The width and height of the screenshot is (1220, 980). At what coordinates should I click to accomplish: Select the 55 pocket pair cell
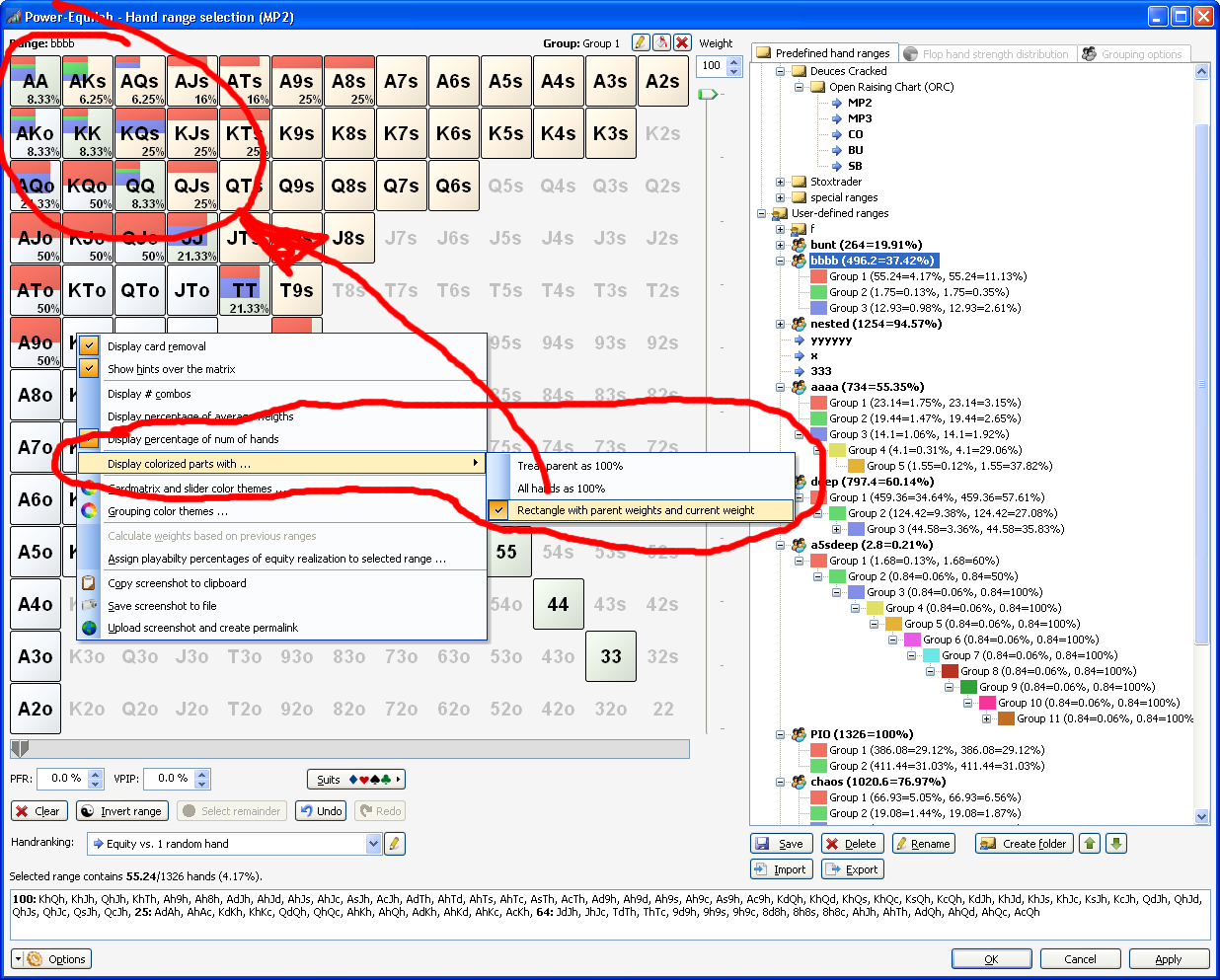(x=506, y=552)
